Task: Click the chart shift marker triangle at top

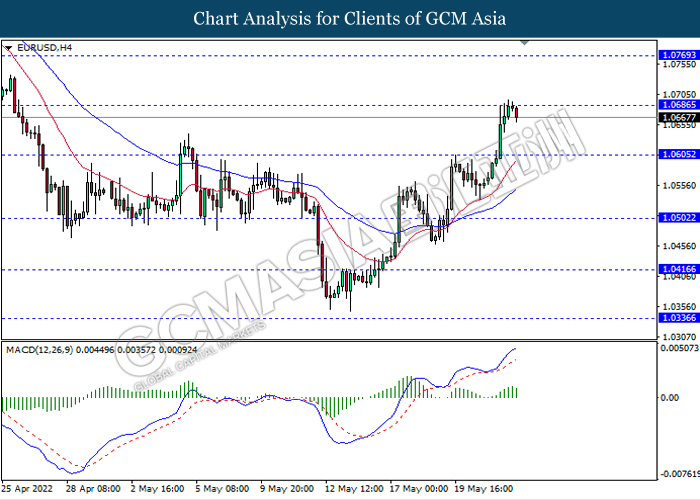Action: 525,43
